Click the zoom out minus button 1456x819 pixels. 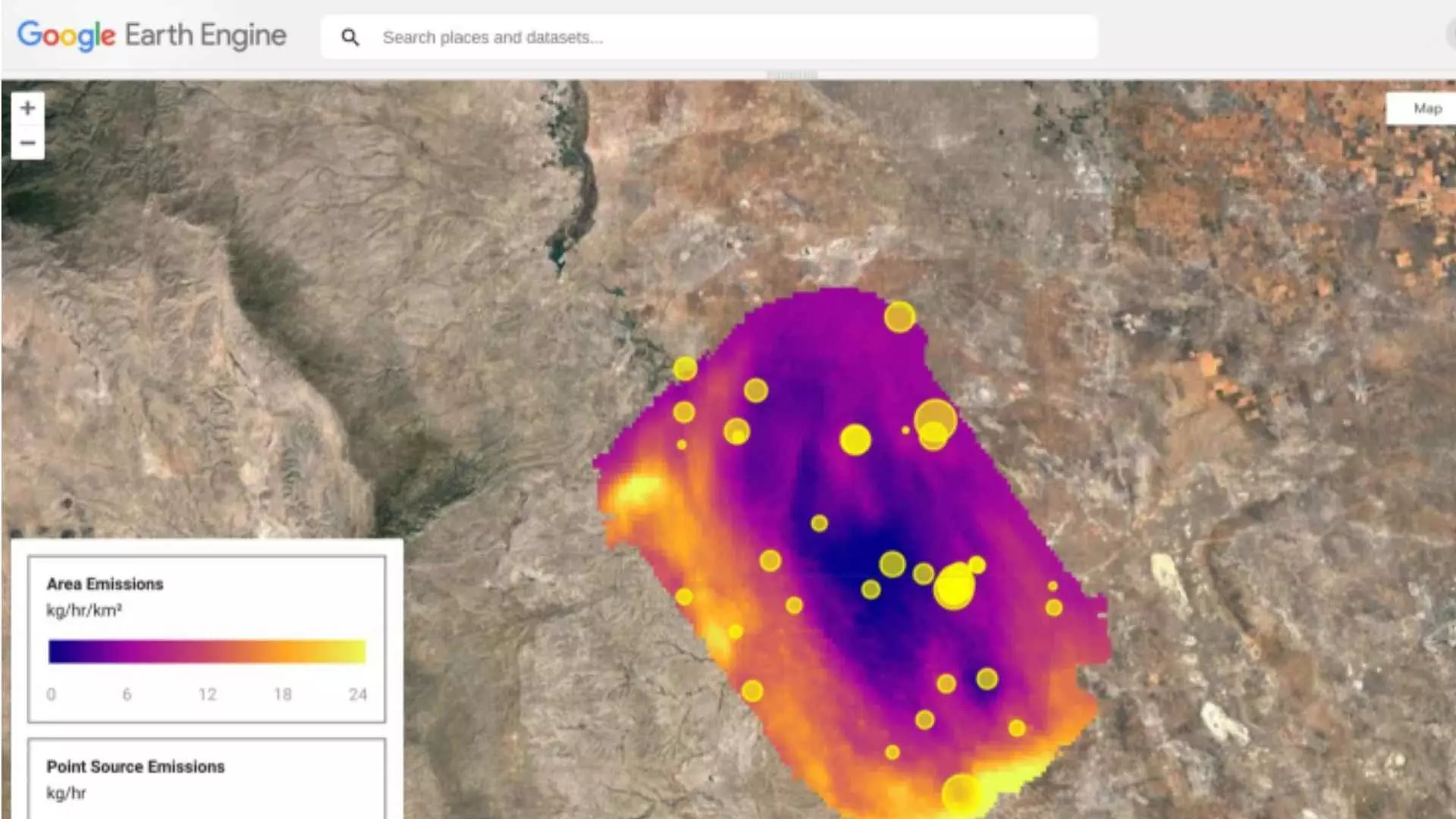(x=28, y=143)
